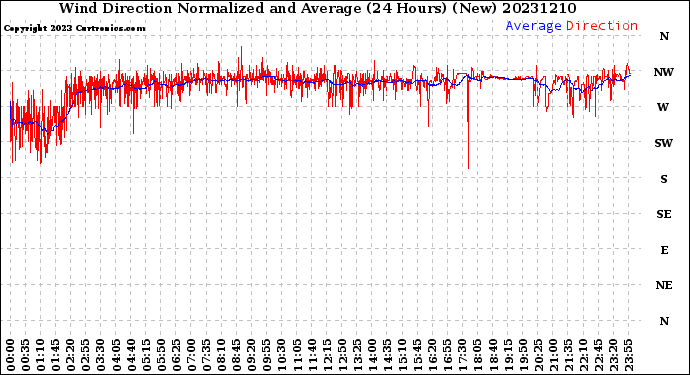Select the 03:30 time tick label
The width and height of the screenshot is (690, 375).
tap(101, 355)
